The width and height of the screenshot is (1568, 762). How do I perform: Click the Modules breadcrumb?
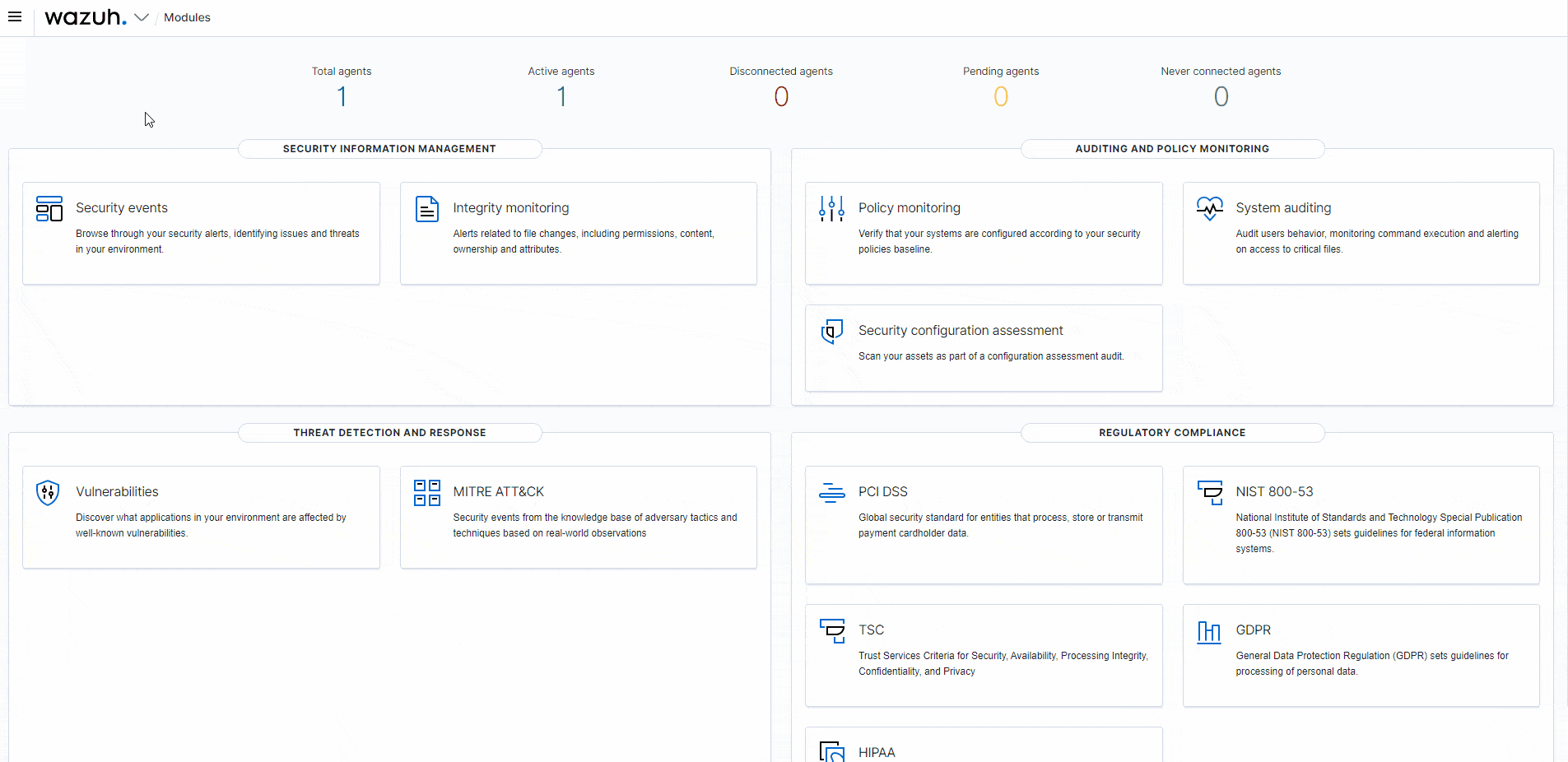click(x=187, y=17)
